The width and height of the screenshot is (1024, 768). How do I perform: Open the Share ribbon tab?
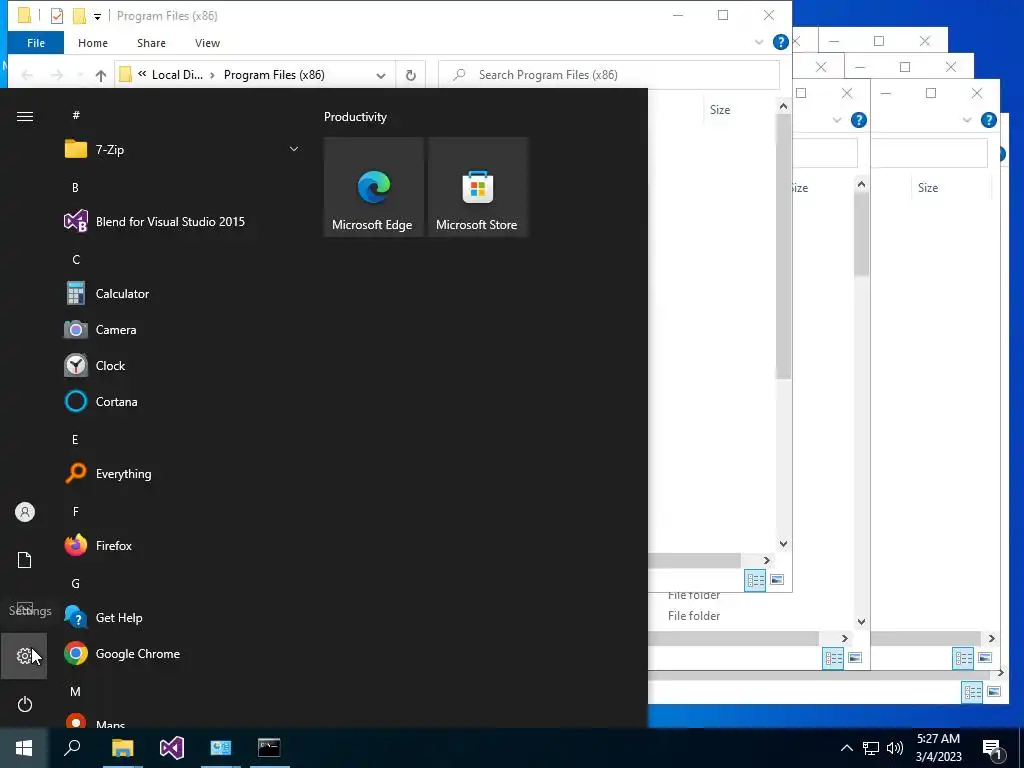[x=151, y=43]
